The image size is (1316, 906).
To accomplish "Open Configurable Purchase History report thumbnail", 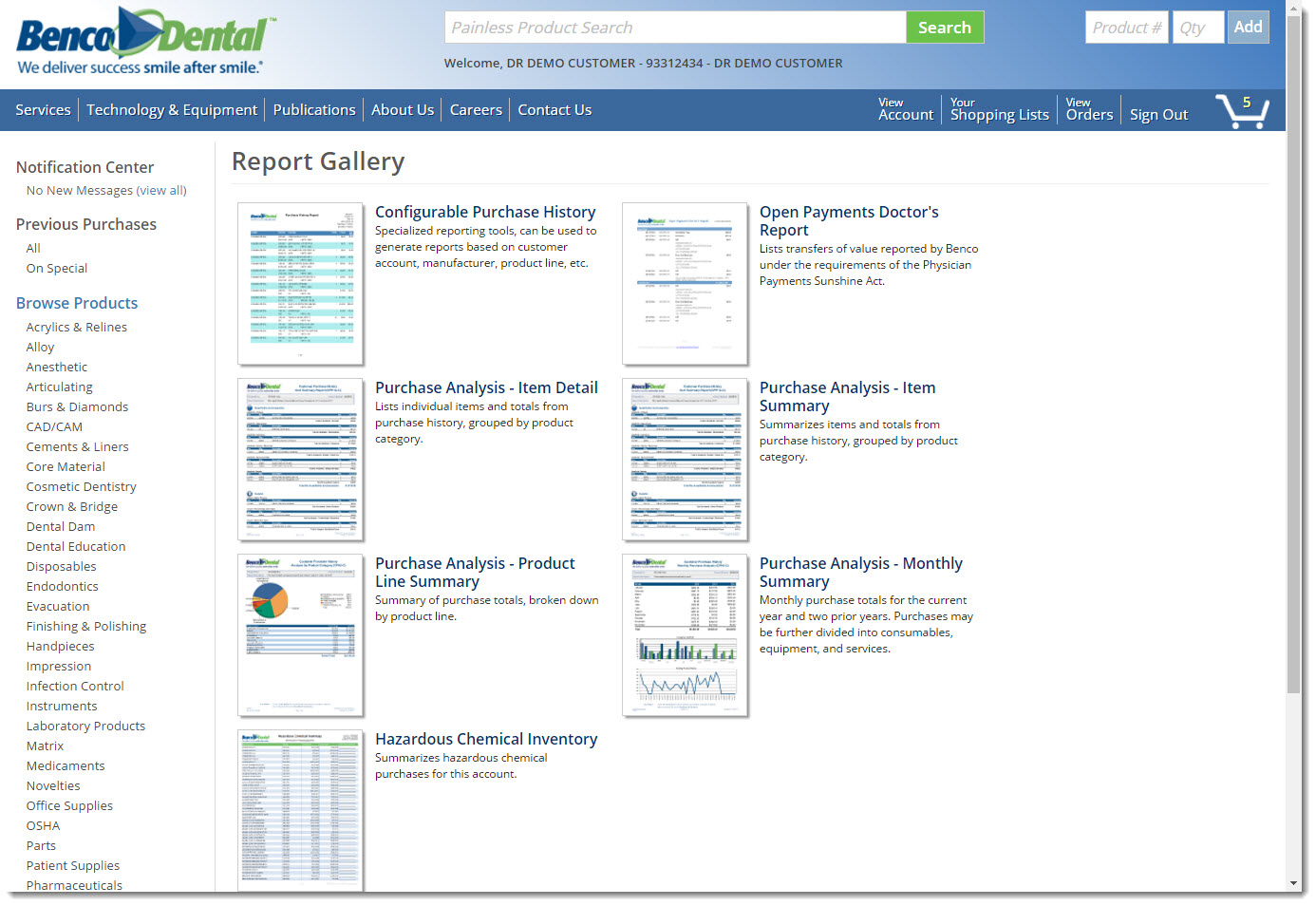I will [300, 284].
